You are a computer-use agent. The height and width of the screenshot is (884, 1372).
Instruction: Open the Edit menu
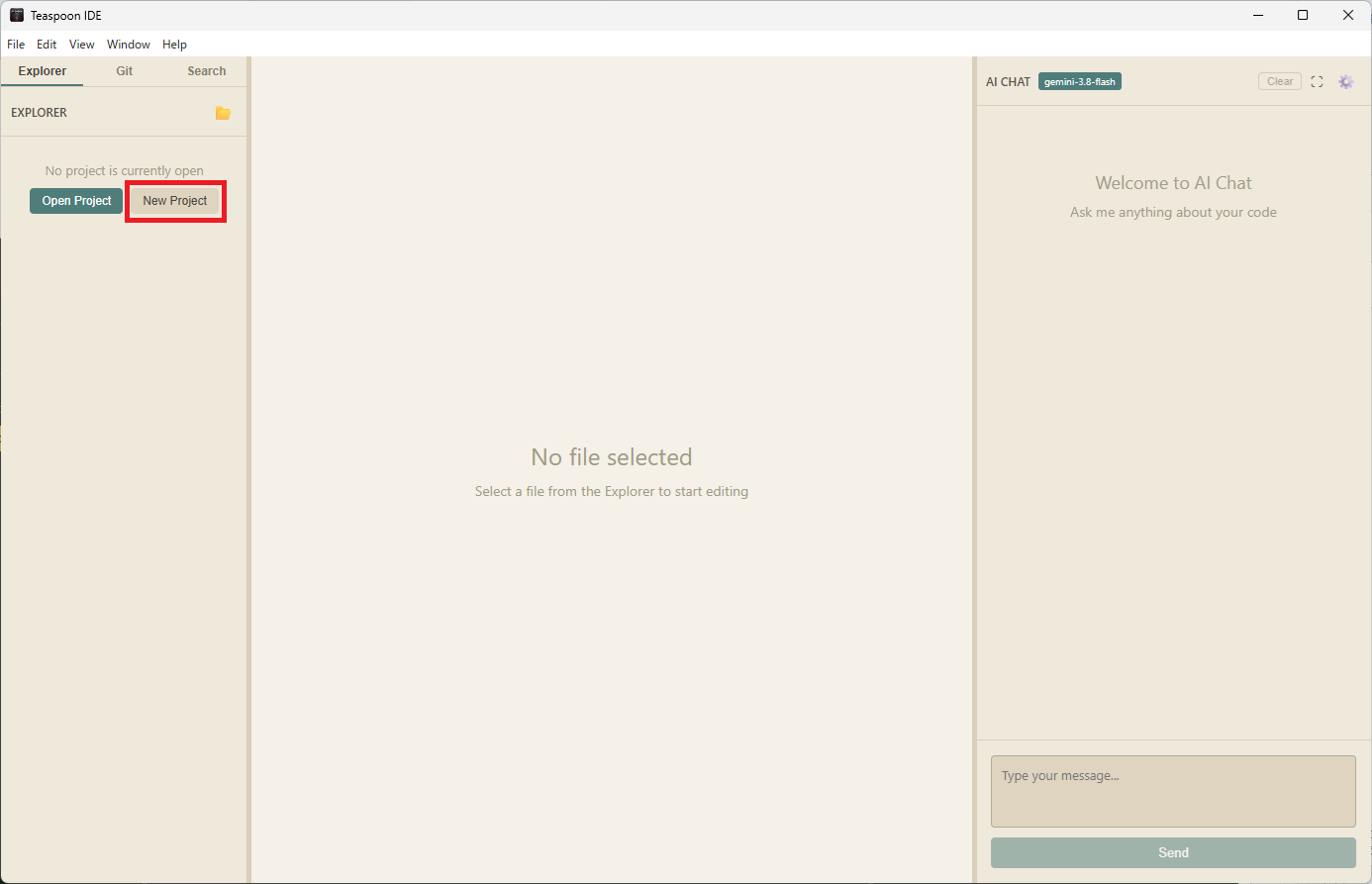[x=47, y=45]
